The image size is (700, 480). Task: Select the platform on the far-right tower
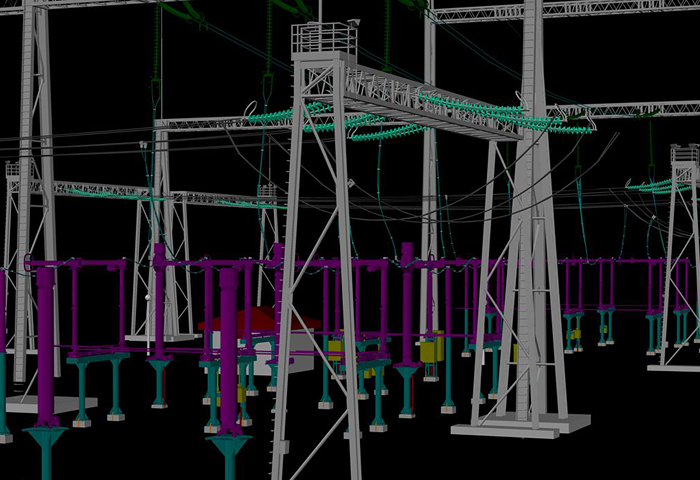click(x=684, y=155)
